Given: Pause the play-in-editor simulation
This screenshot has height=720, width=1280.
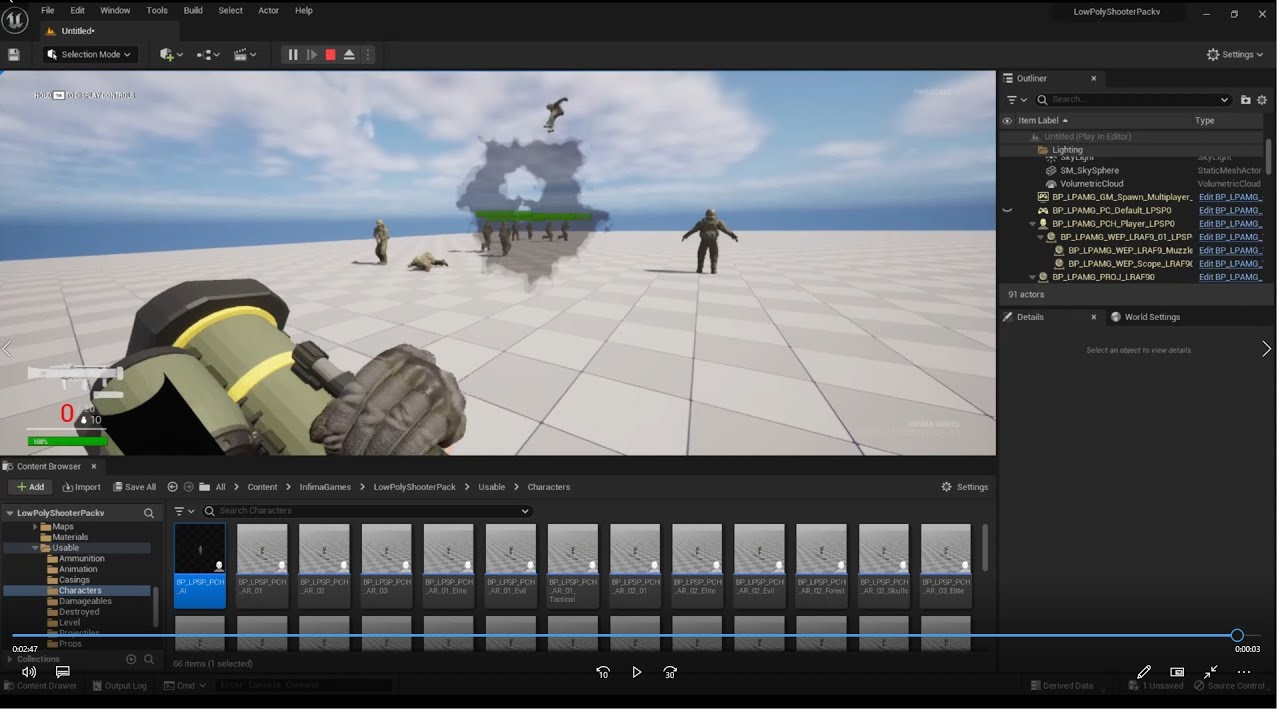Looking at the screenshot, I should 293,55.
